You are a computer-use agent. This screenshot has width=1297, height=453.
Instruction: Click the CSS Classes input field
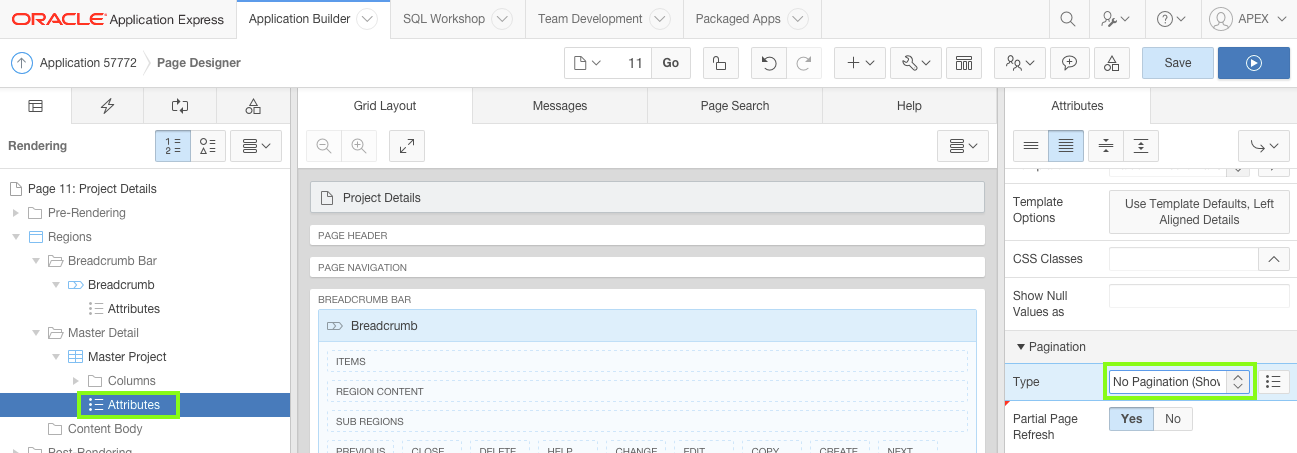click(x=1183, y=259)
